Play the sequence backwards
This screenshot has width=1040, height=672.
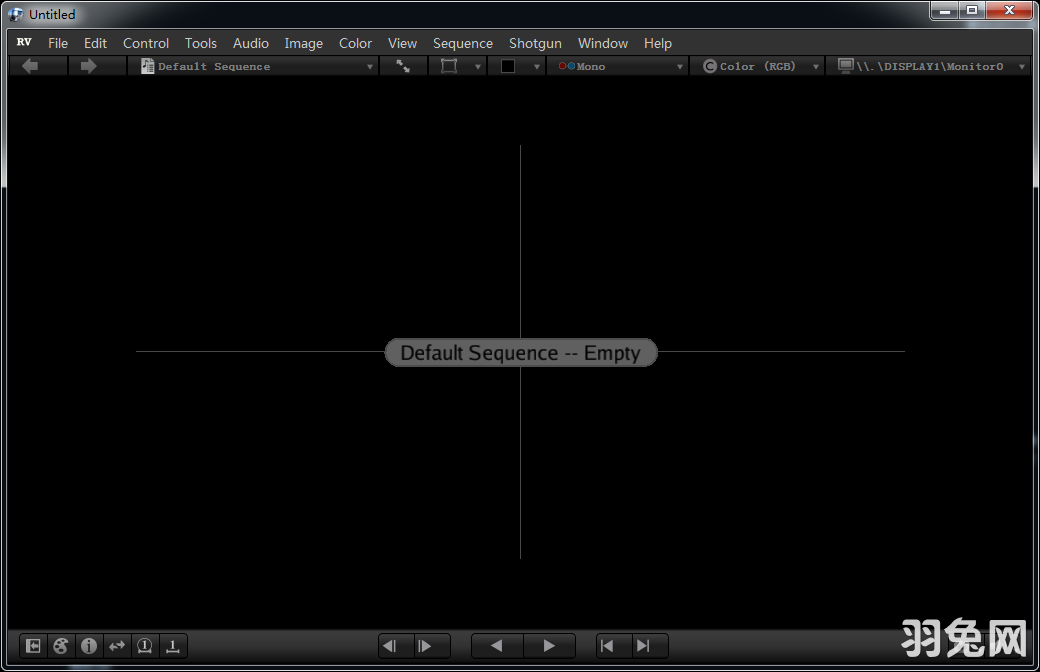pyautogui.click(x=496, y=646)
